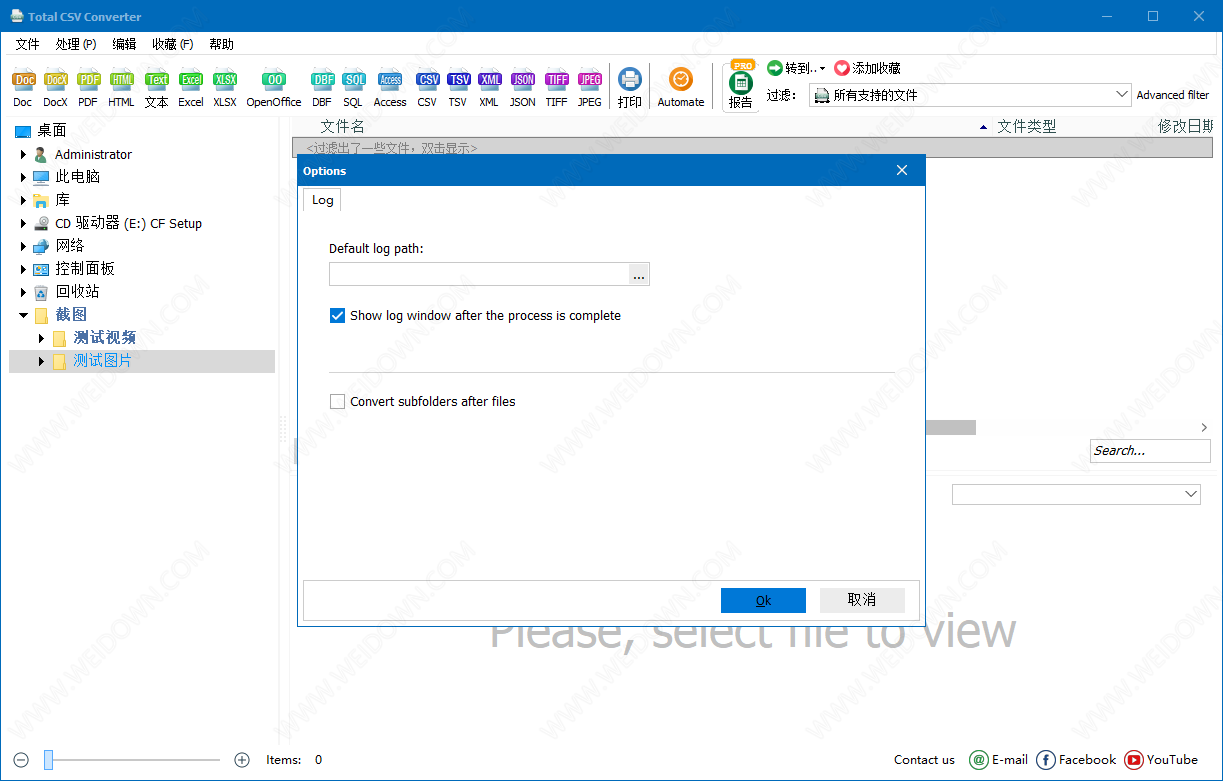Choose the PDF conversion icon
This screenshot has height=781, width=1223.
[88, 88]
